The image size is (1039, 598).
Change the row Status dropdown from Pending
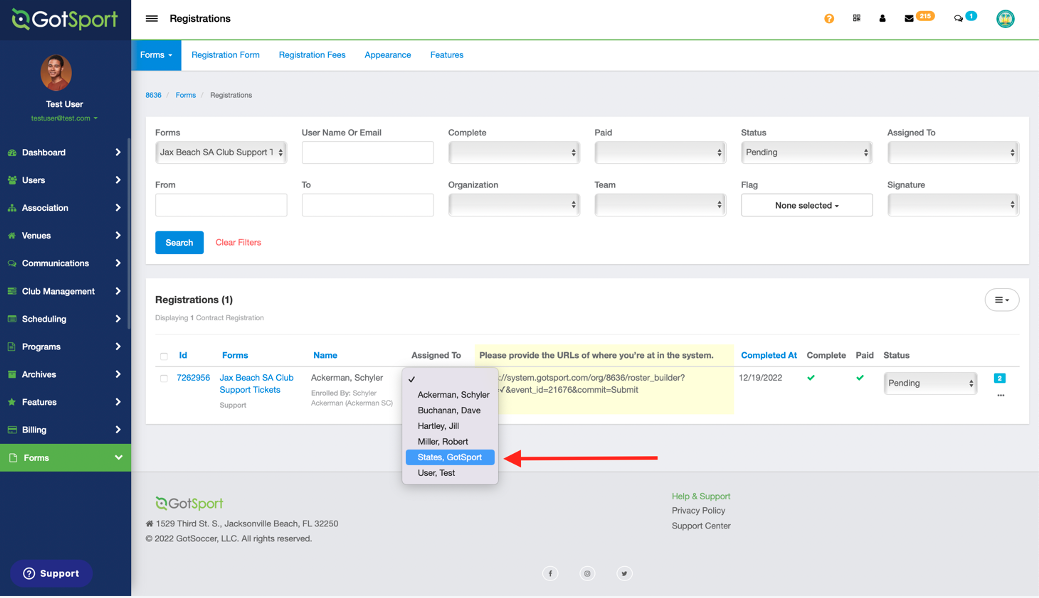pyautogui.click(x=930, y=383)
